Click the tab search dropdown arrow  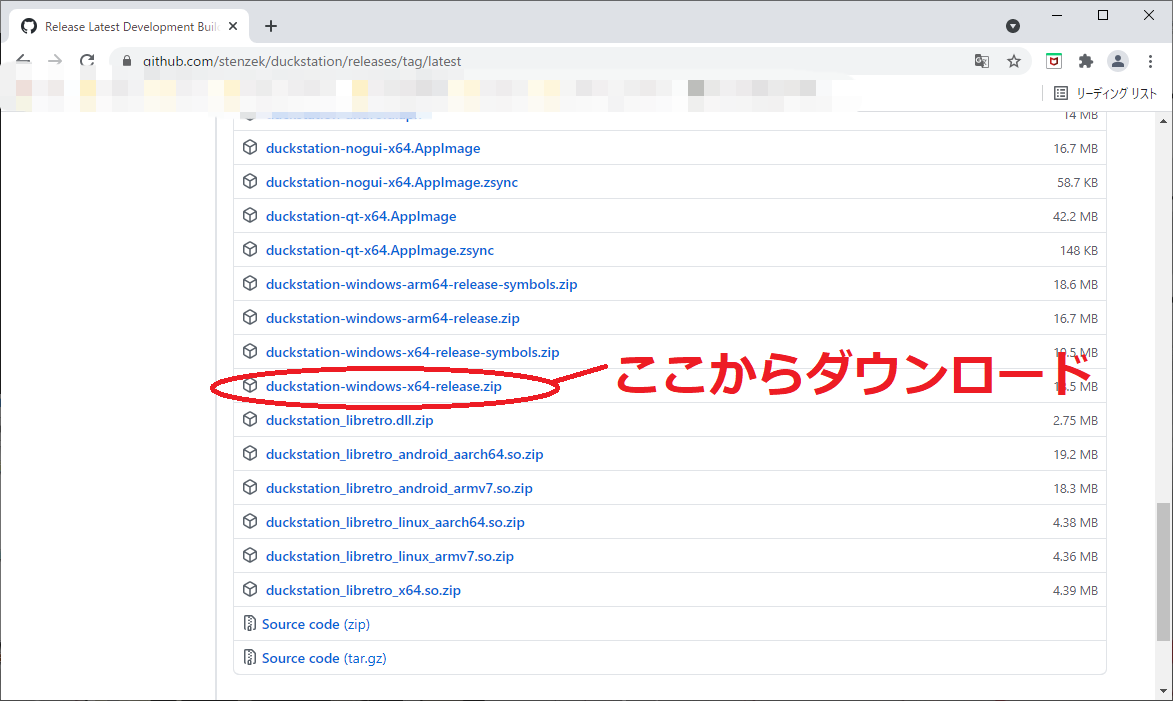pyautogui.click(x=1013, y=26)
